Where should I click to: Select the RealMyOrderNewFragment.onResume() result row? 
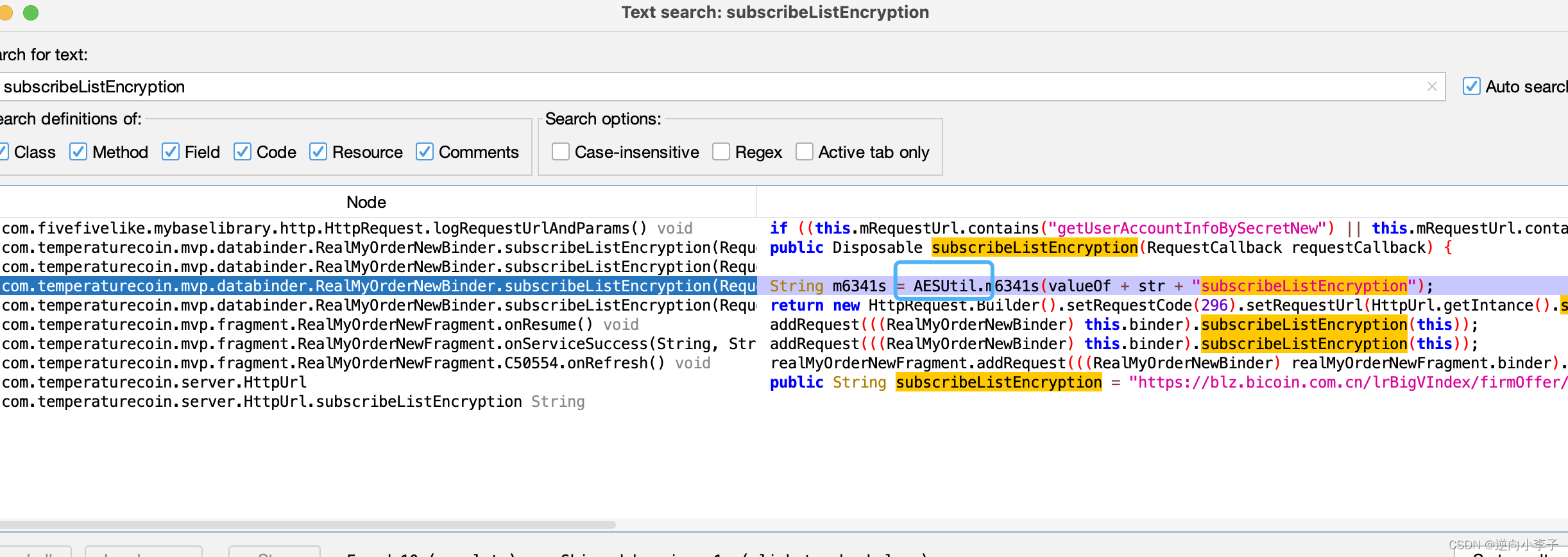[x=378, y=325]
